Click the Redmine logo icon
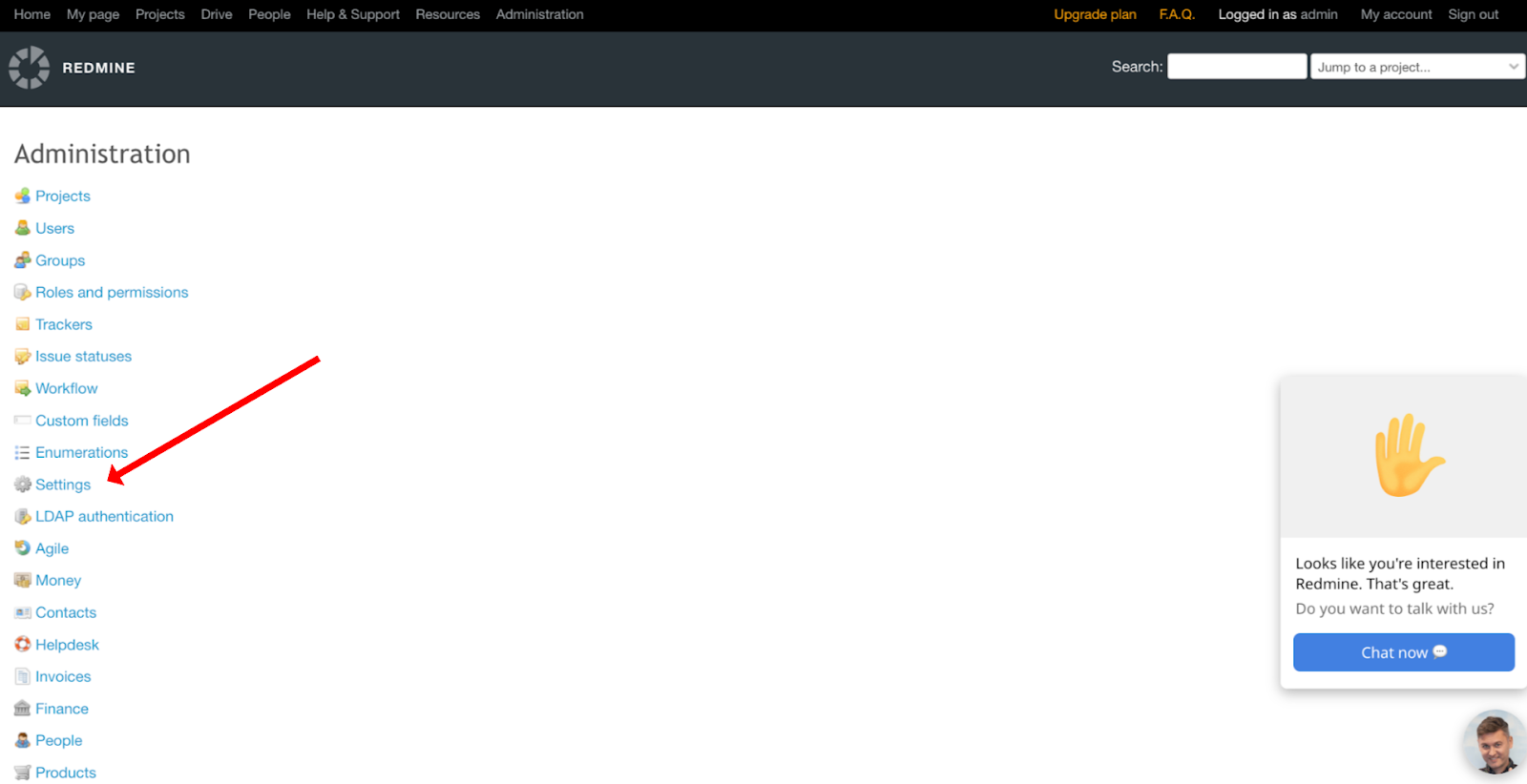The width and height of the screenshot is (1527, 784). (29, 68)
